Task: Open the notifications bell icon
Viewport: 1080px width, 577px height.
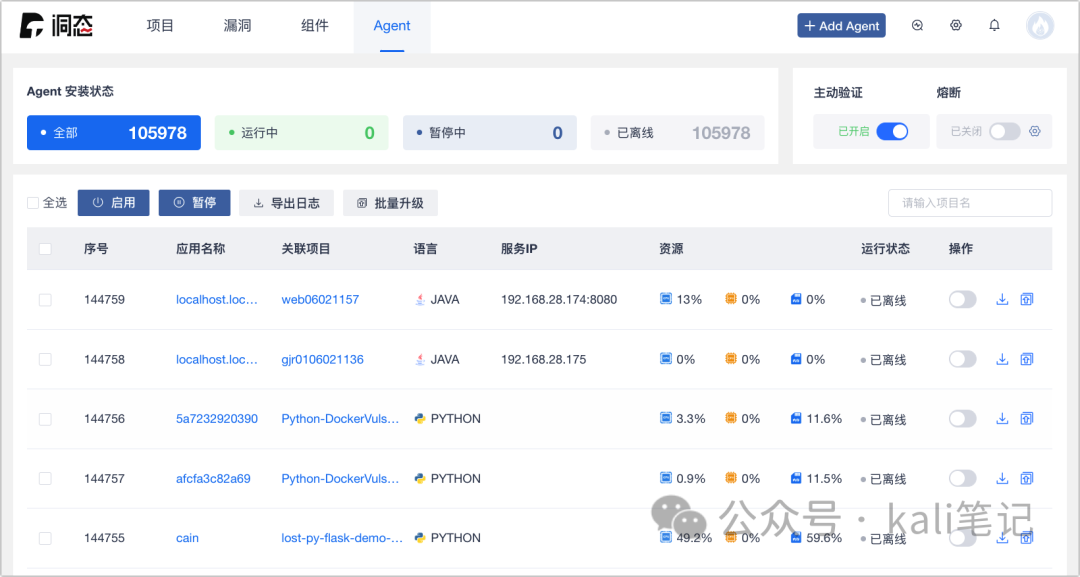Action: (994, 25)
